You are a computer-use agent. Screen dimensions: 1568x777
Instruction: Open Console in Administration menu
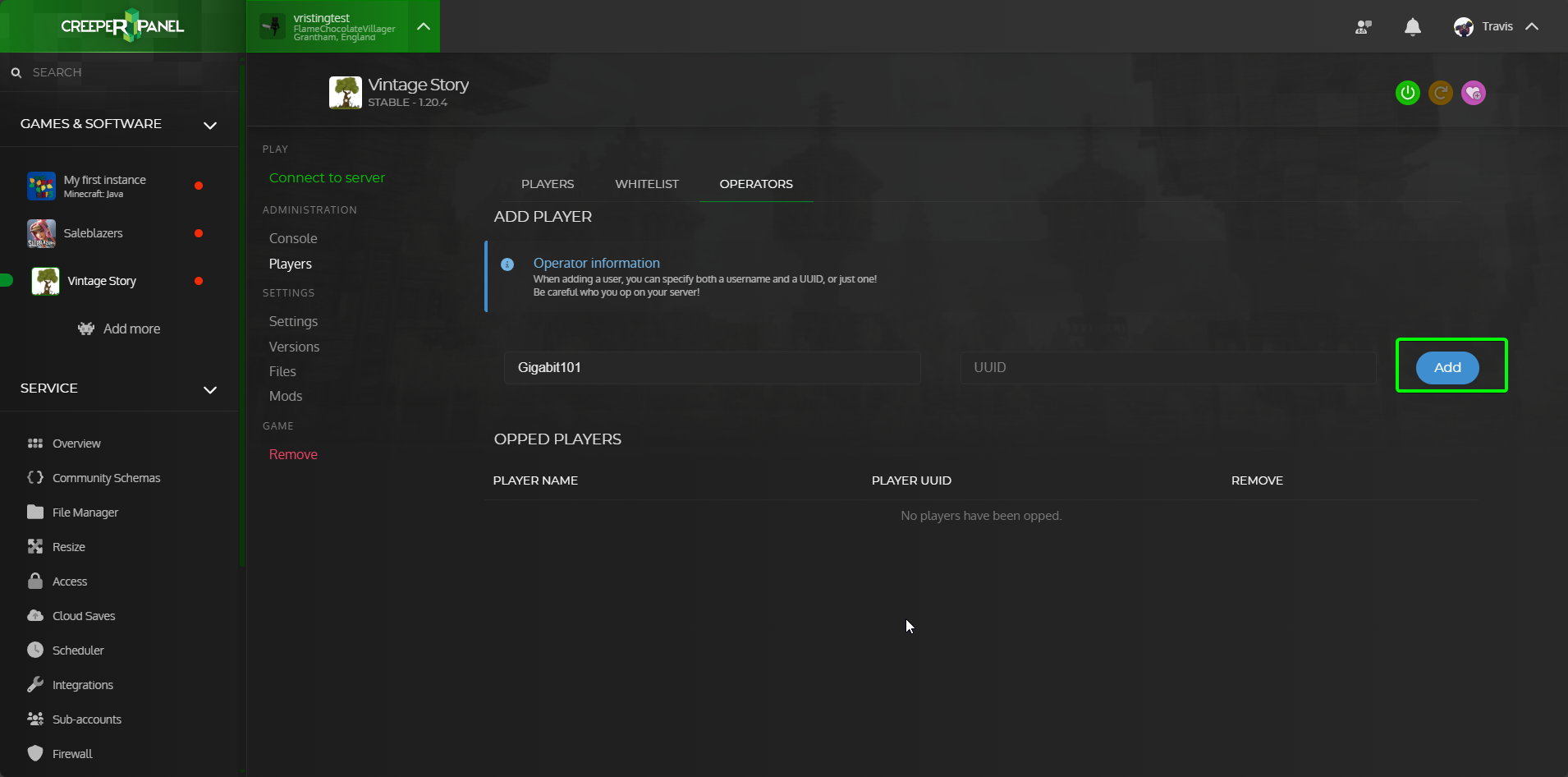pos(293,238)
